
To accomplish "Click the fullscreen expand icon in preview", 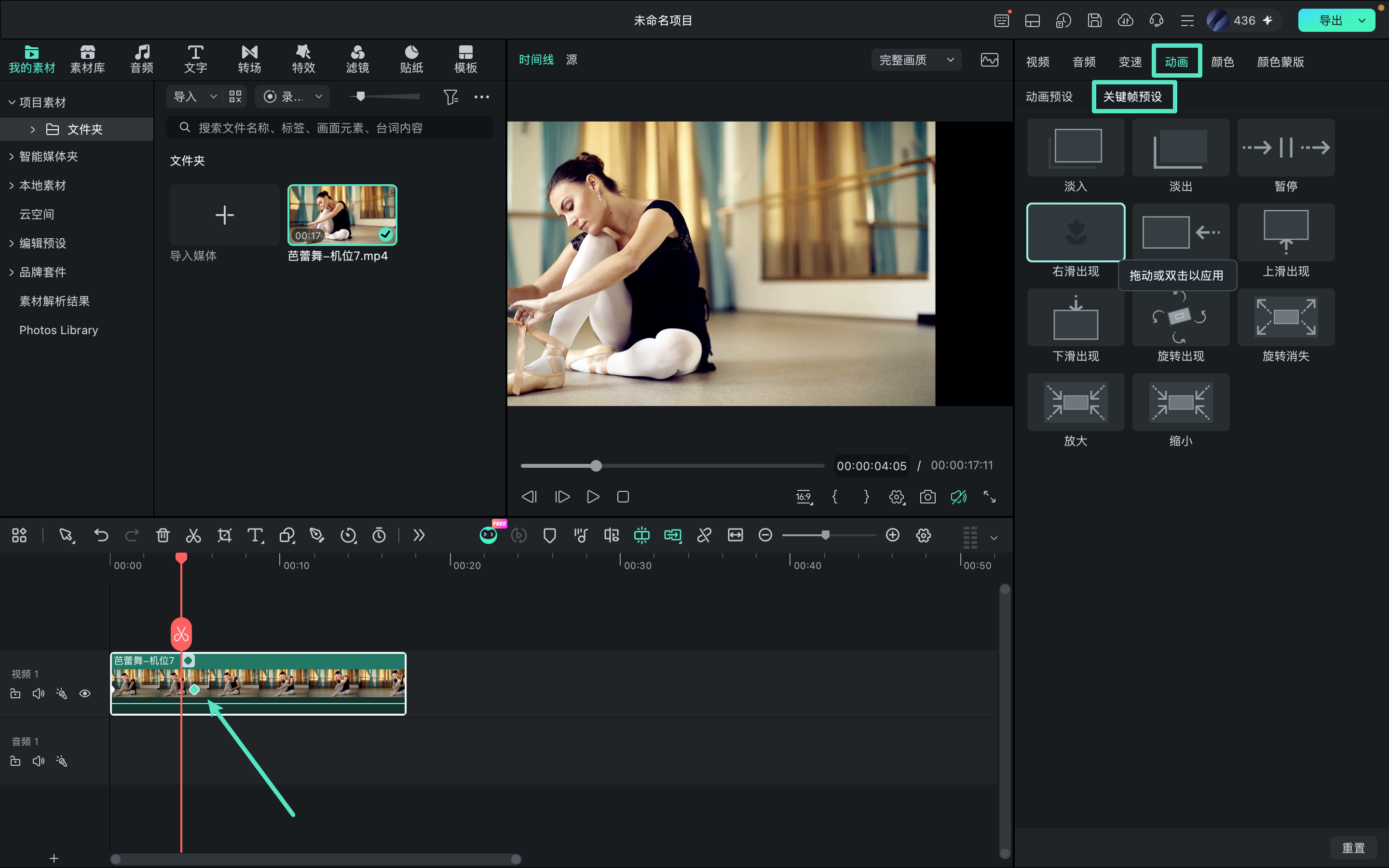I will click(x=990, y=497).
